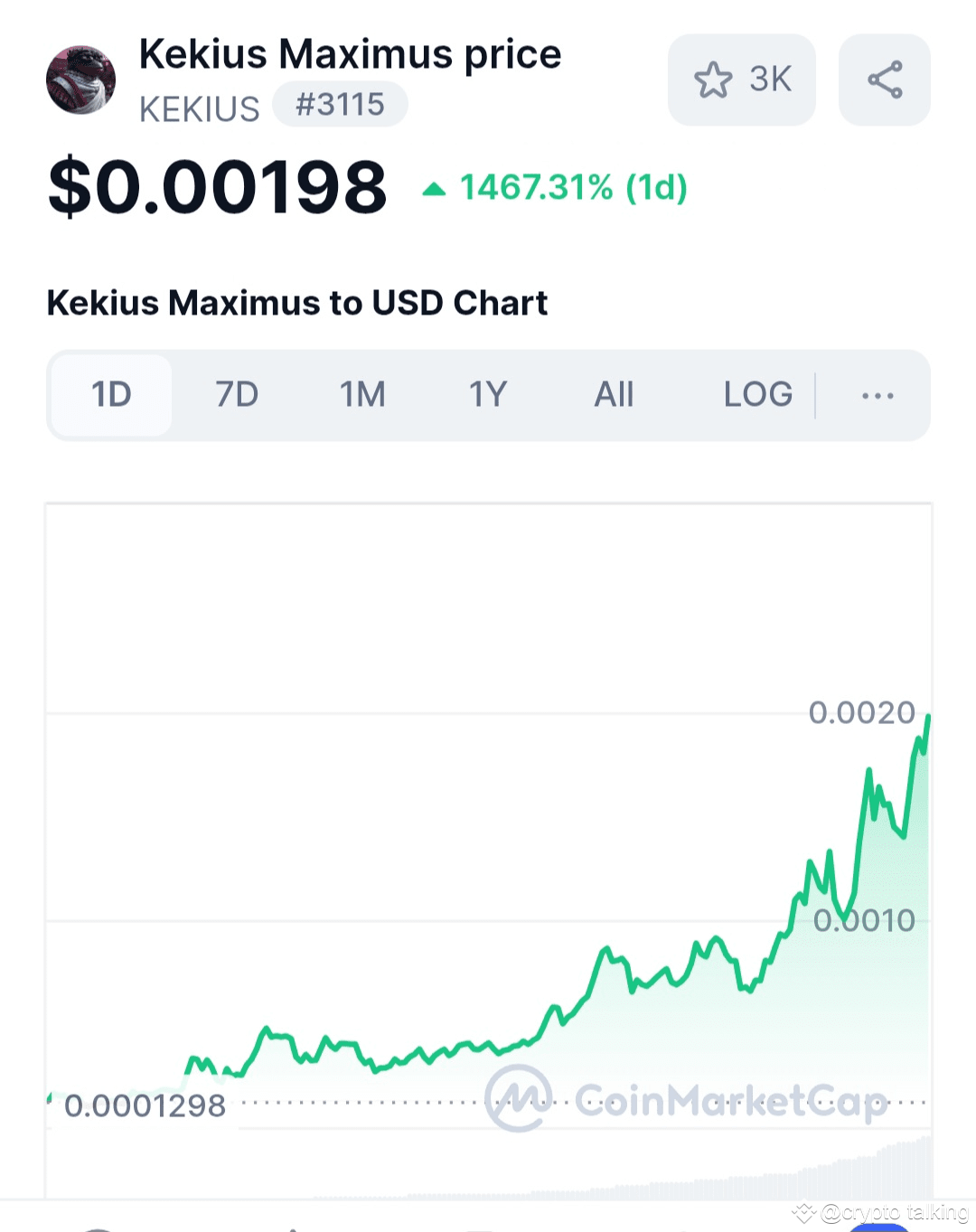Select the 1Y chart range
This screenshot has width=976, height=1232.
(488, 395)
